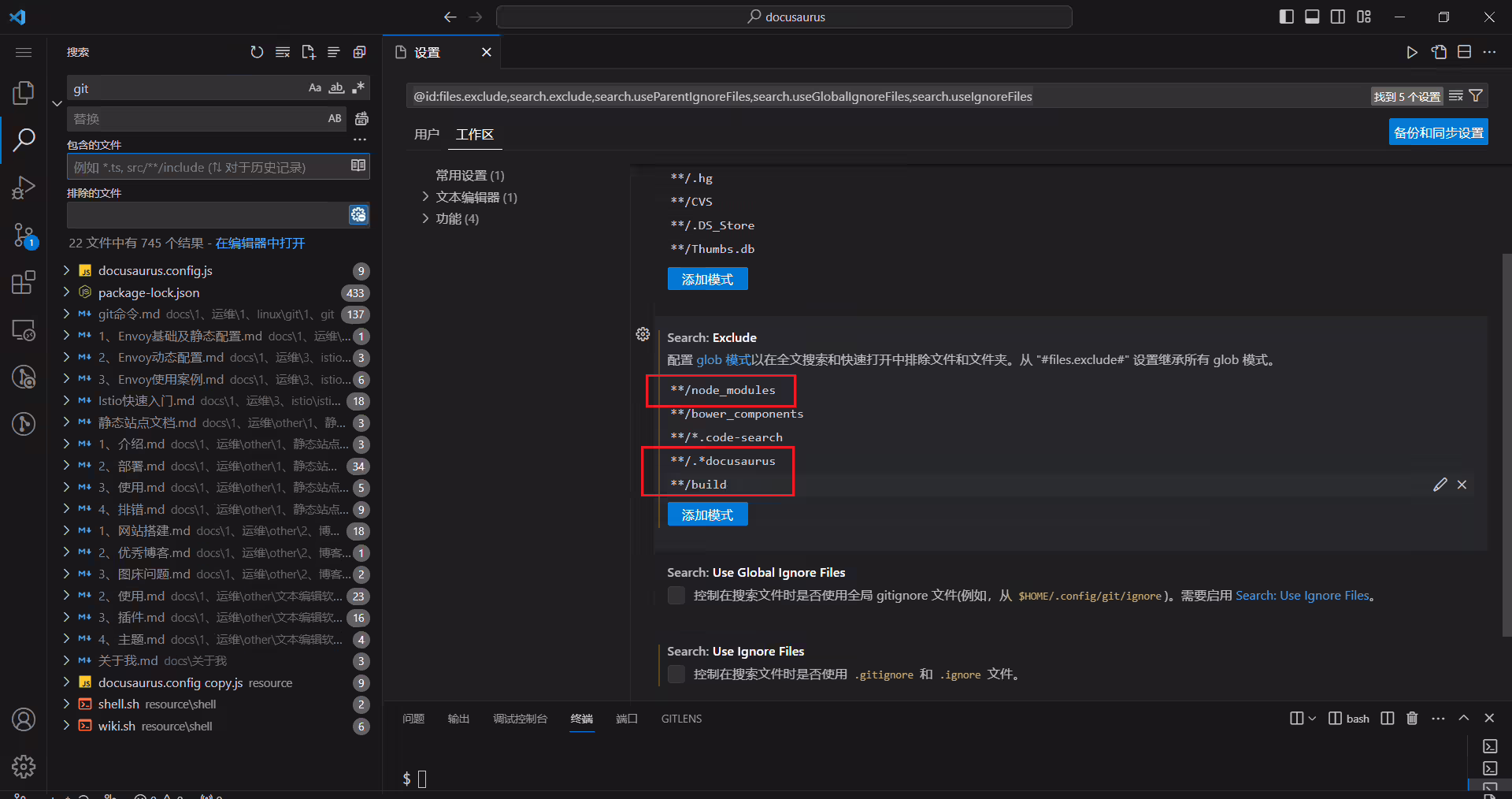Image resolution: width=1512 pixels, height=799 pixels.
Task: Expand 关于我.md search results
Action: click(66, 660)
